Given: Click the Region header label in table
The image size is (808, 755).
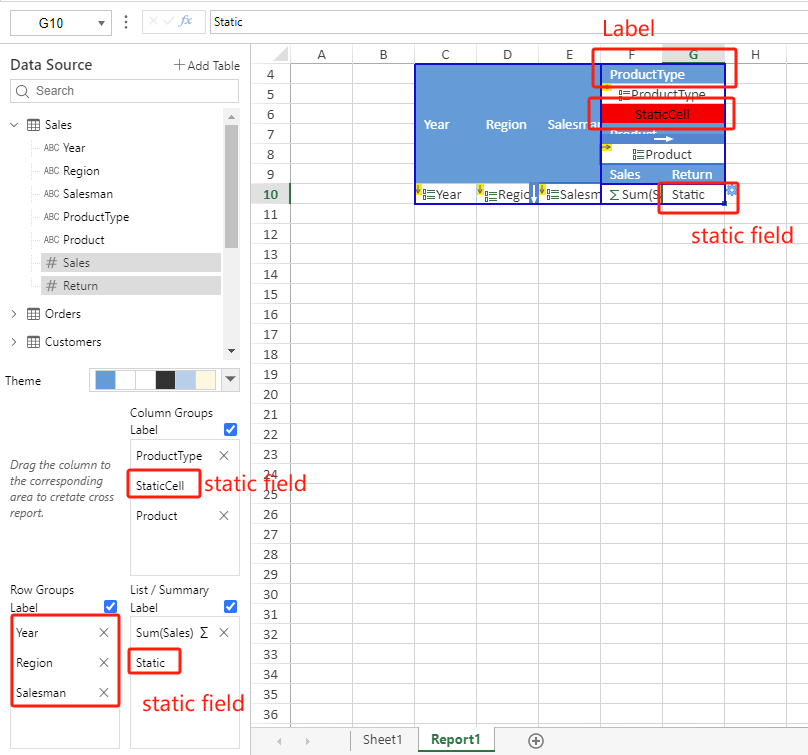Looking at the screenshot, I should point(507,125).
